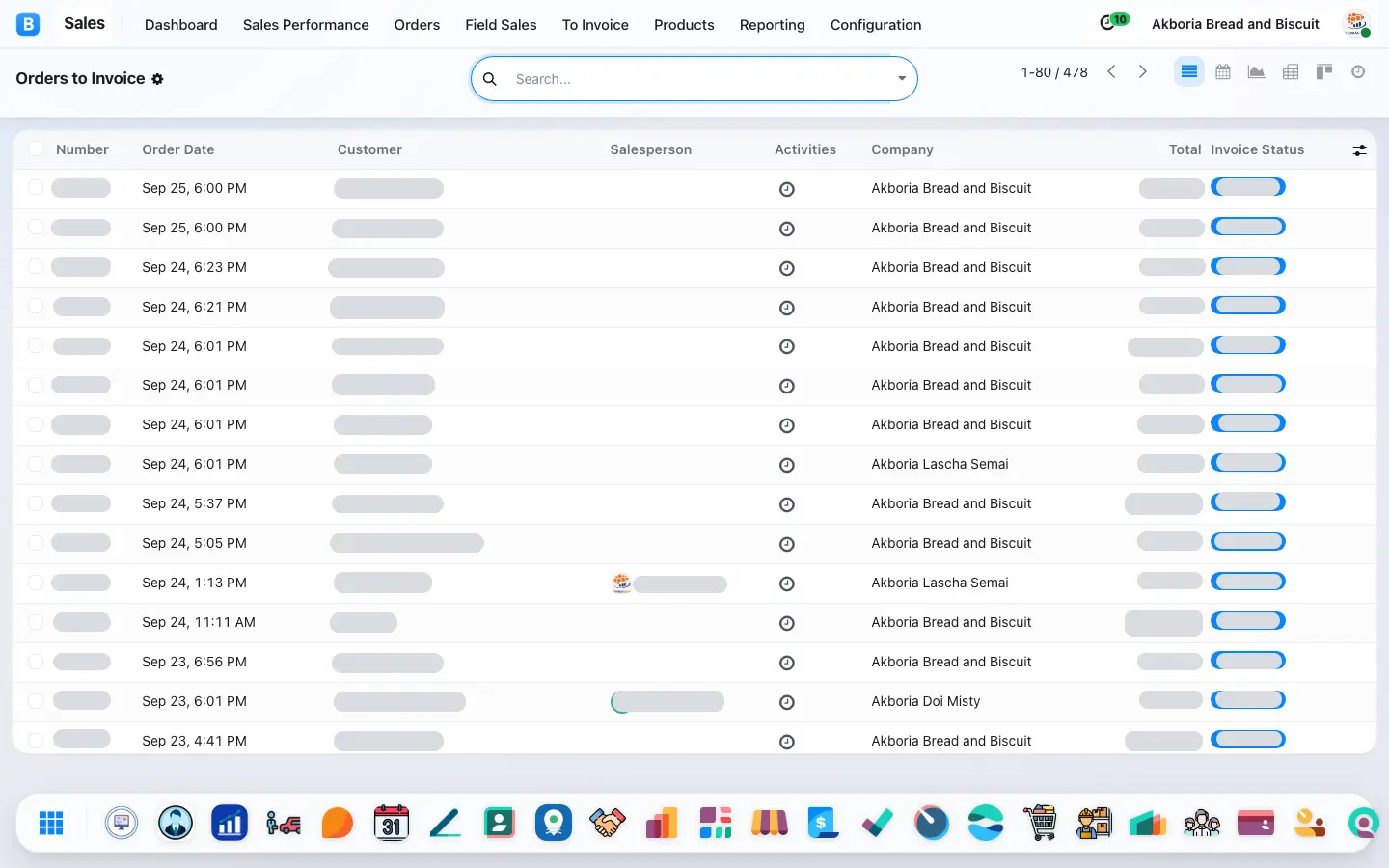Viewport: 1389px width, 868px height.
Task: Check the box for the Sep 24, 5:37 PM order
Action: (x=36, y=502)
